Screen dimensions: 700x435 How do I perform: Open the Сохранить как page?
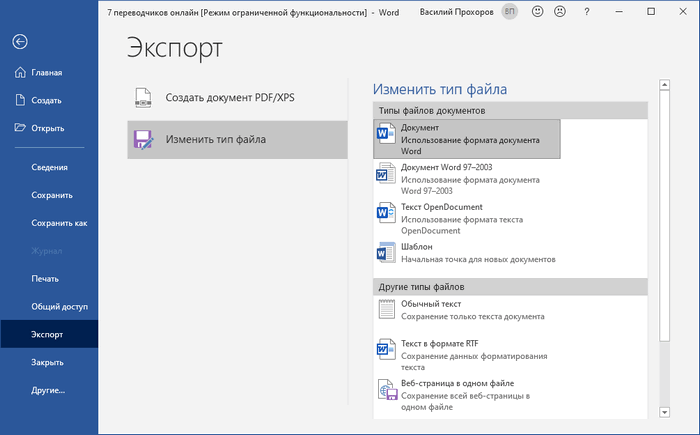coord(59,223)
